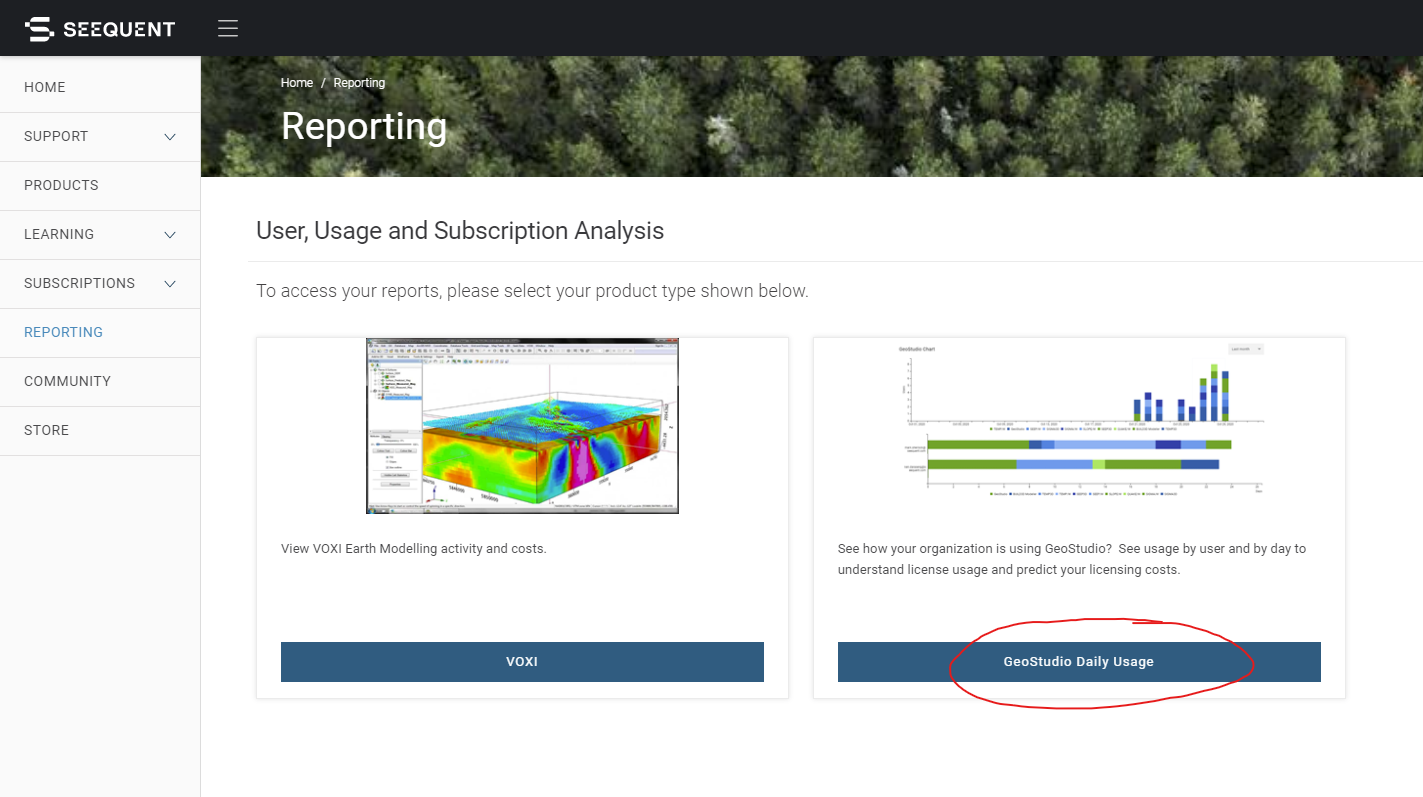Click the 'To access your reports' instruction text
Screen dimensions: 1423x797
point(532,291)
